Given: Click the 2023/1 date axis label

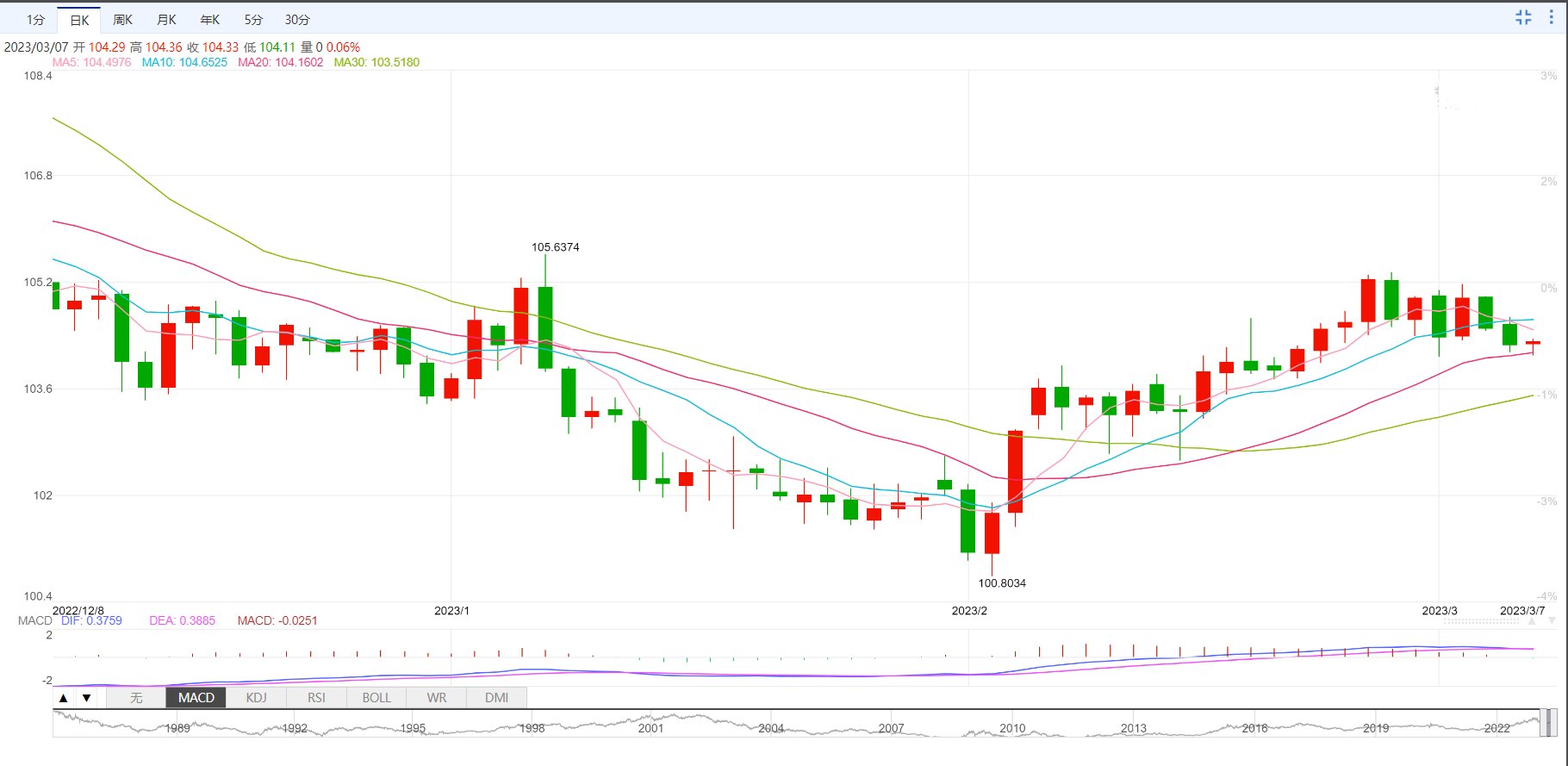Looking at the screenshot, I should (x=451, y=611).
